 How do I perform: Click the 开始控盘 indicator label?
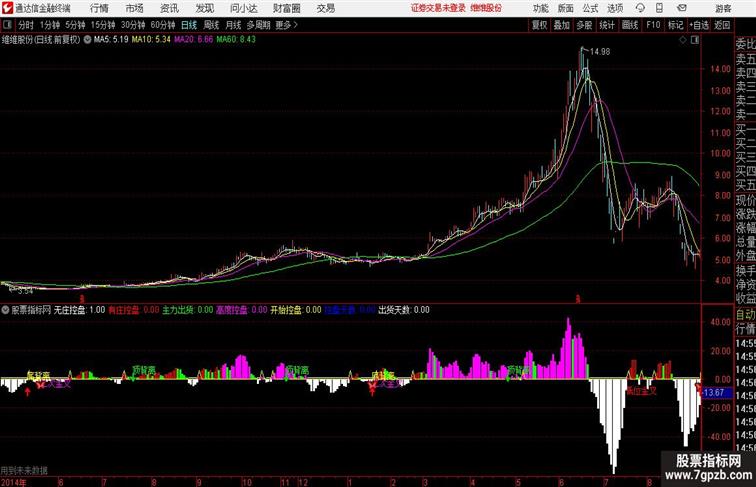[288, 310]
